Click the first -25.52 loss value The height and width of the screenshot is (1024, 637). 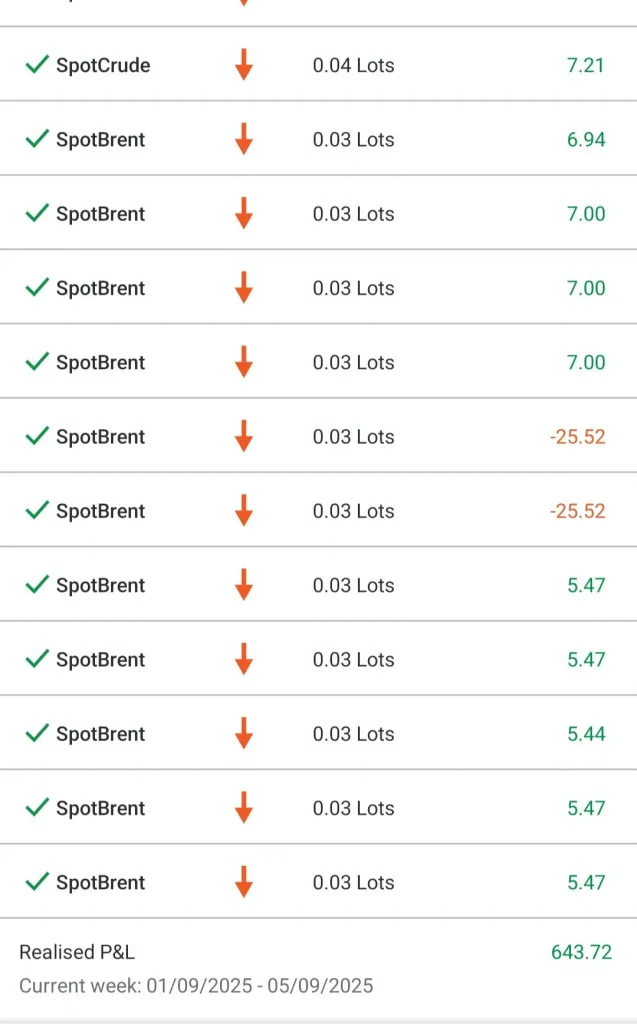point(577,437)
